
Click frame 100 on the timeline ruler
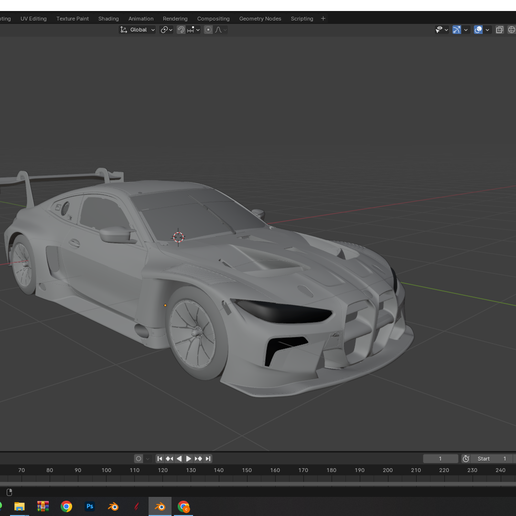coord(106,470)
